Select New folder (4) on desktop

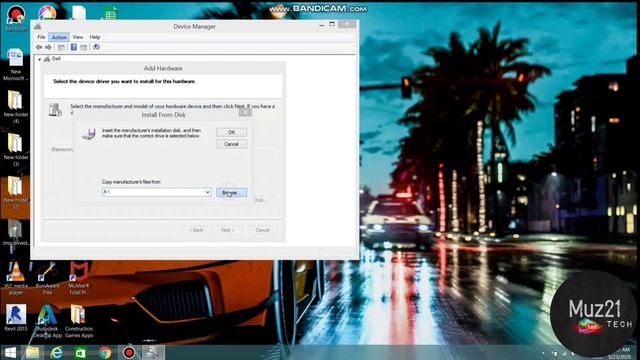pyautogui.click(x=16, y=106)
